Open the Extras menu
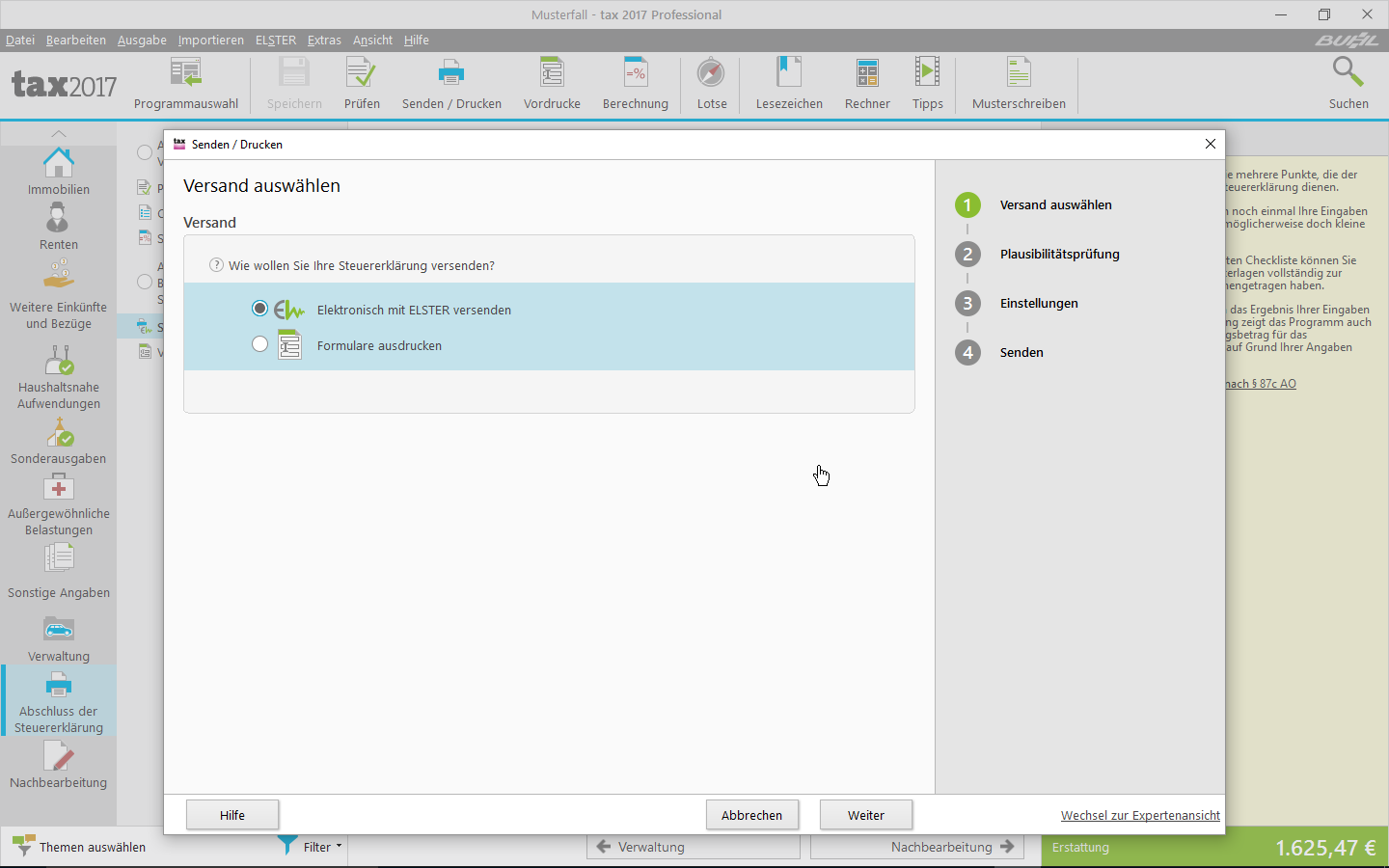 tap(324, 41)
